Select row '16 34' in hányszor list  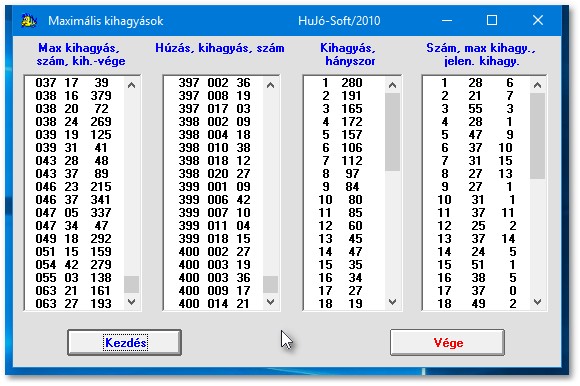344,277
